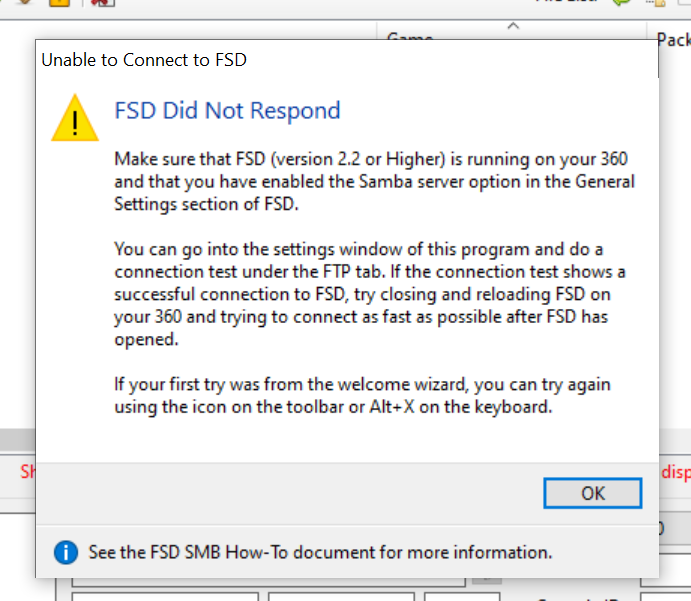The image size is (691, 601).
Task: Focus the bottom-middle input field
Action: [342, 597]
